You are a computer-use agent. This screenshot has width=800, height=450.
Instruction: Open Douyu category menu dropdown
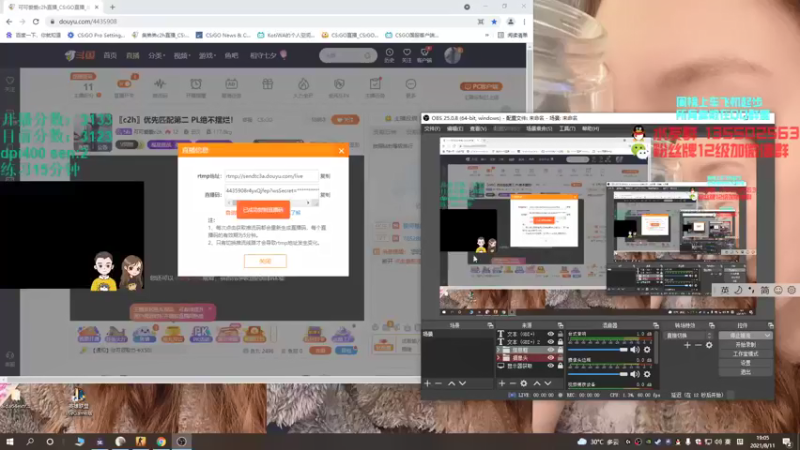point(157,55)
